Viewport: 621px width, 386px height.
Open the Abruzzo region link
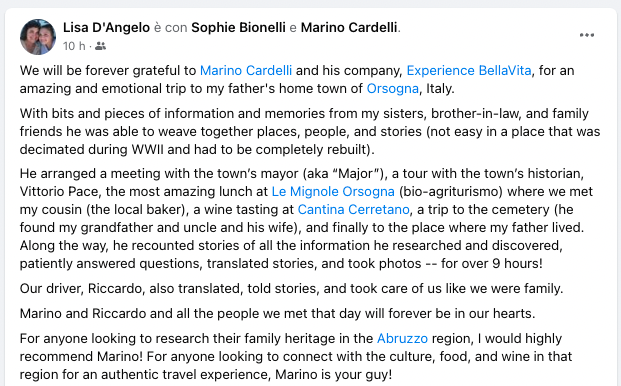click(x=402, y=338)
